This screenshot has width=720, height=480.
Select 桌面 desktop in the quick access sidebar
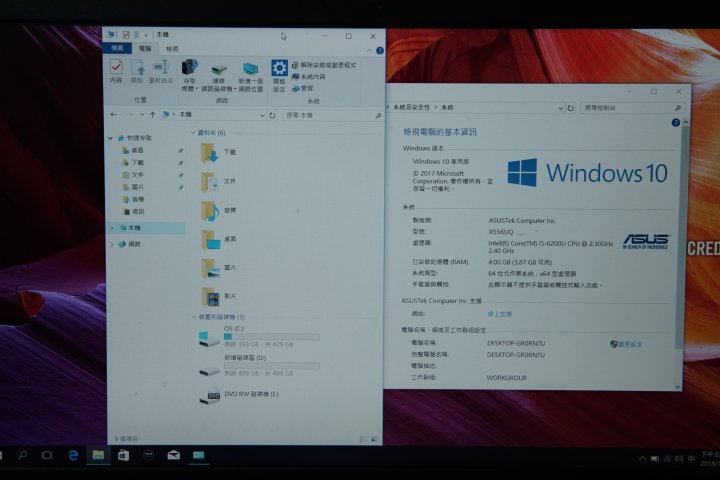pos(137,150)
